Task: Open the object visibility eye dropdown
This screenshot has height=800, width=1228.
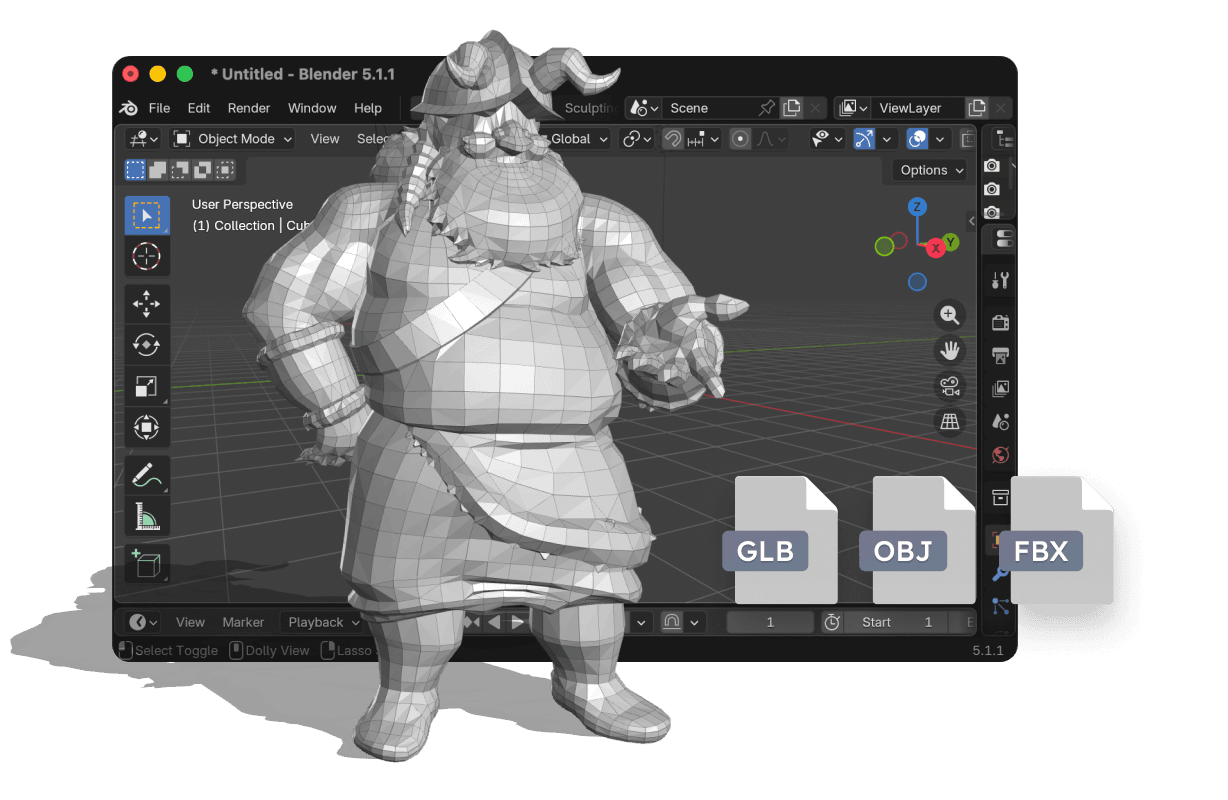Action: 827,139
